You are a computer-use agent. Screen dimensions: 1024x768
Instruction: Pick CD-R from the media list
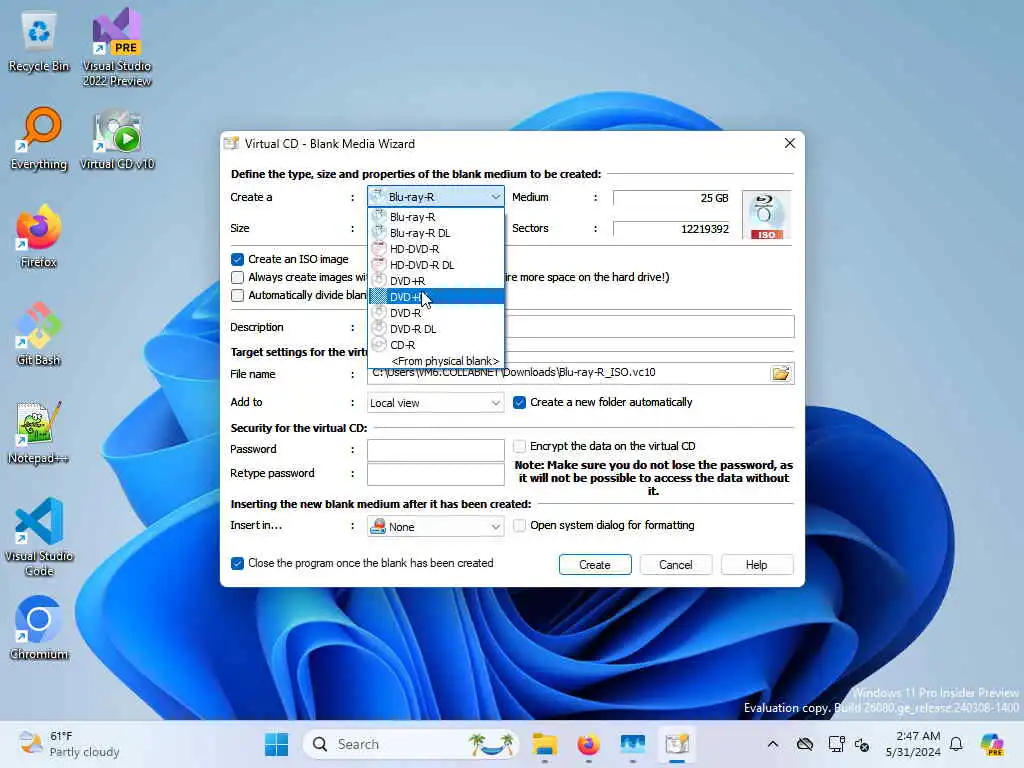click(436, 345)
